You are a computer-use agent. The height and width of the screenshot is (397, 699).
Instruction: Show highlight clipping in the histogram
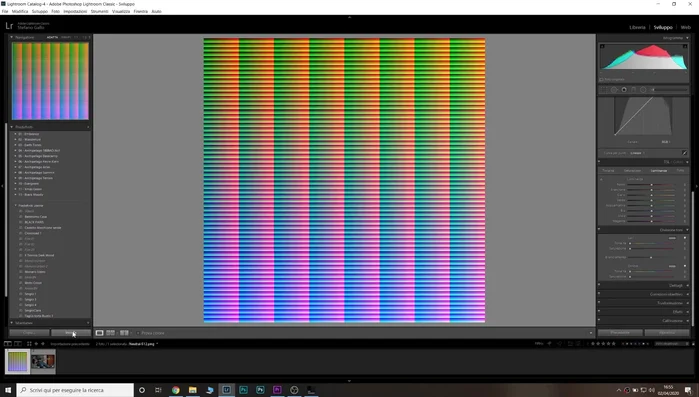[686, 46]
